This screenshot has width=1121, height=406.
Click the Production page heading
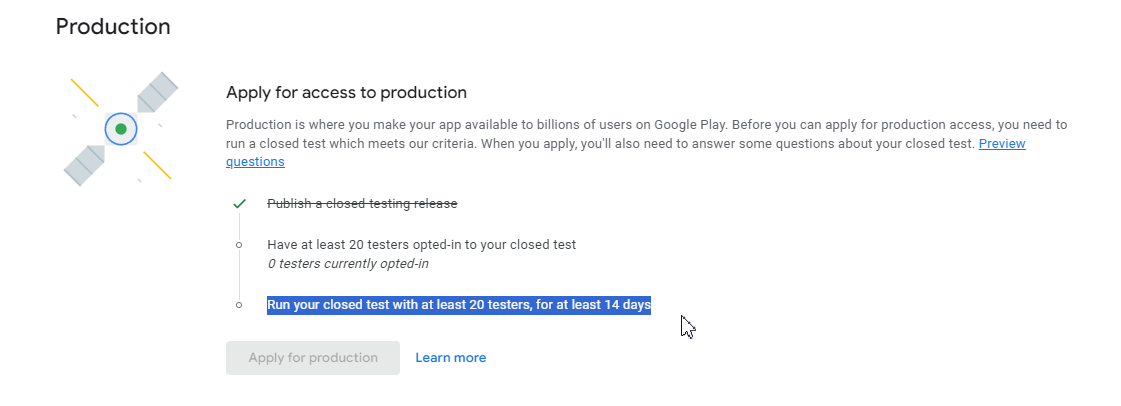click(x=113, y=27)
